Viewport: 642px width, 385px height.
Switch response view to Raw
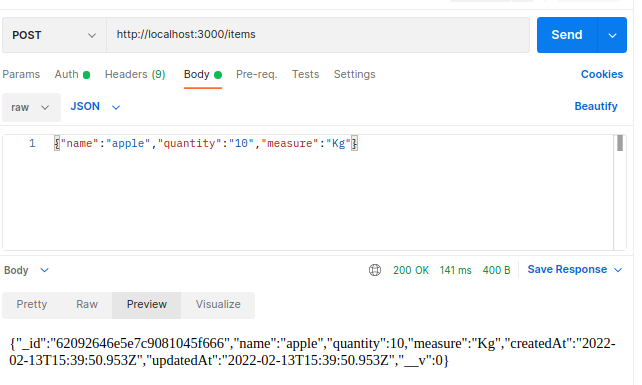(87, 304)
